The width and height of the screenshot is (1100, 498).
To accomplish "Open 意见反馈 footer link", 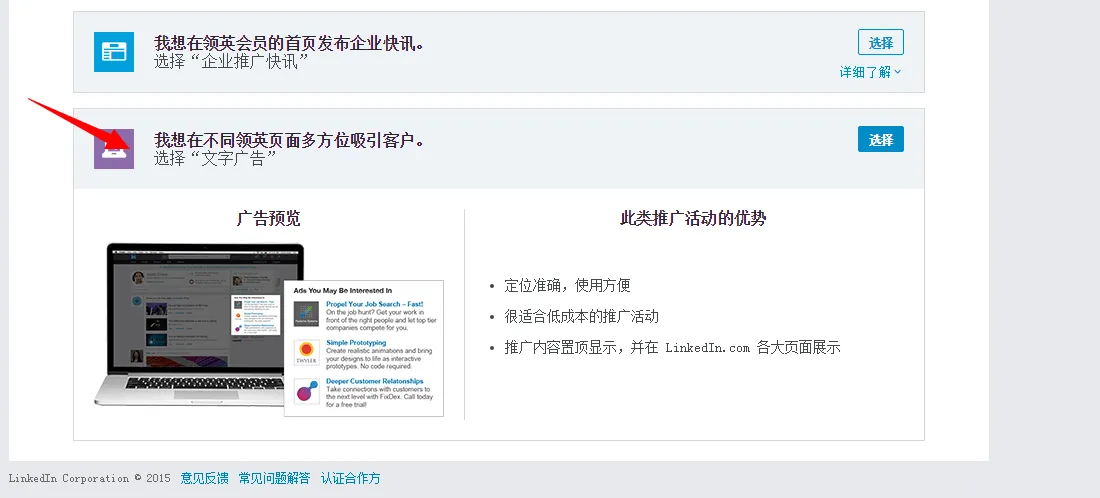I will click(x=204, y=478).
